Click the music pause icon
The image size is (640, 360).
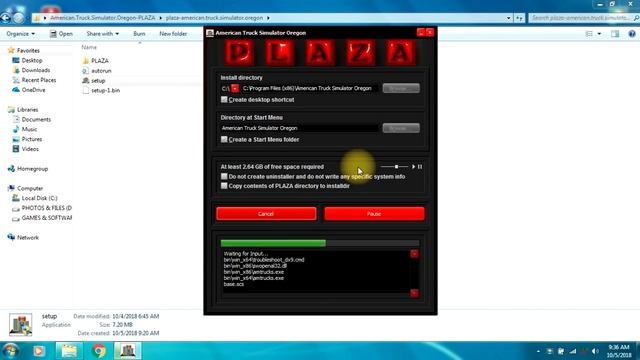coord(420,167)
